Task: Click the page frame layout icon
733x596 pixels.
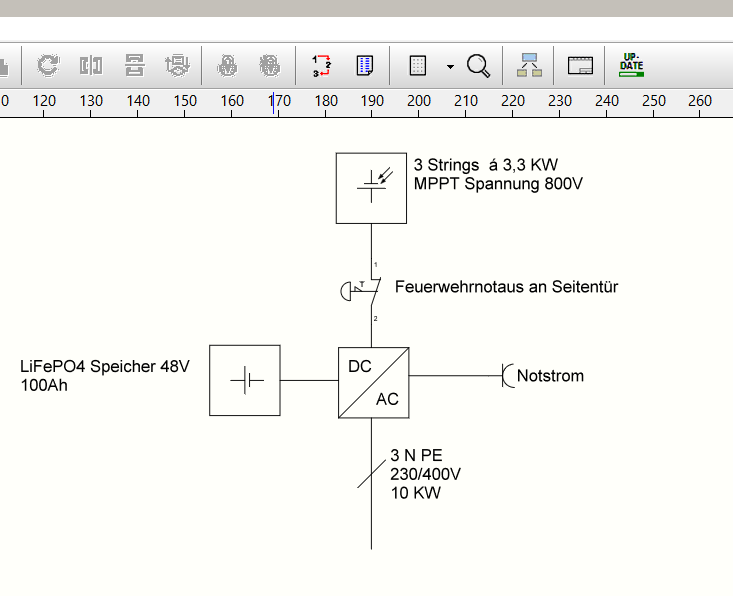Action: 580,65
